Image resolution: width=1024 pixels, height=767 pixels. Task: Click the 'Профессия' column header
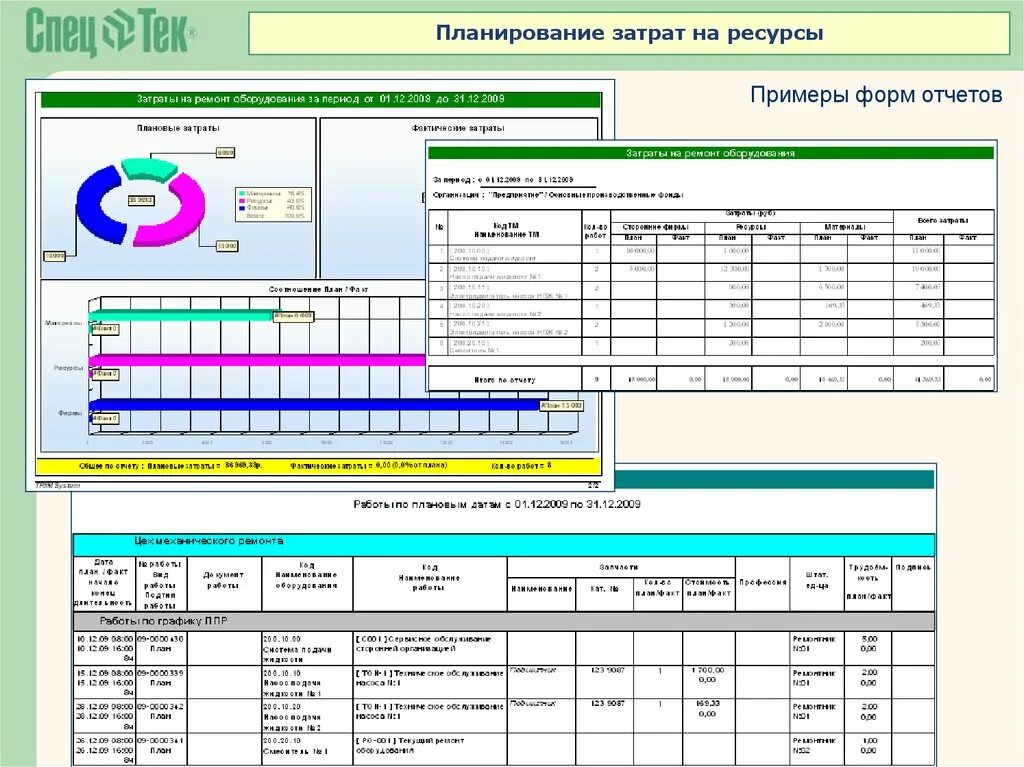pyautogui.click(x=762, y=582)
